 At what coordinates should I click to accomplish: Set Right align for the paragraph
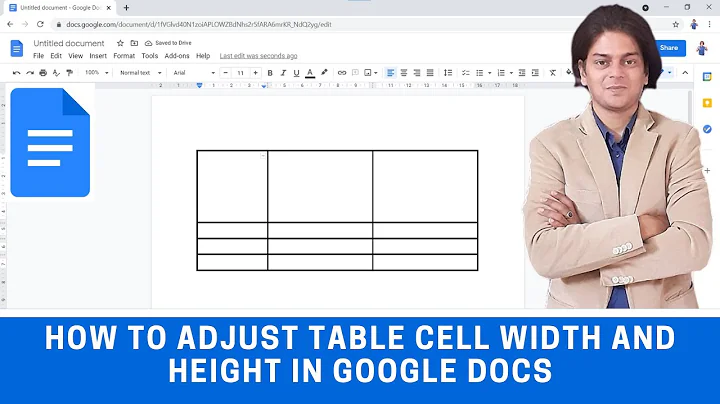point(417,73)
